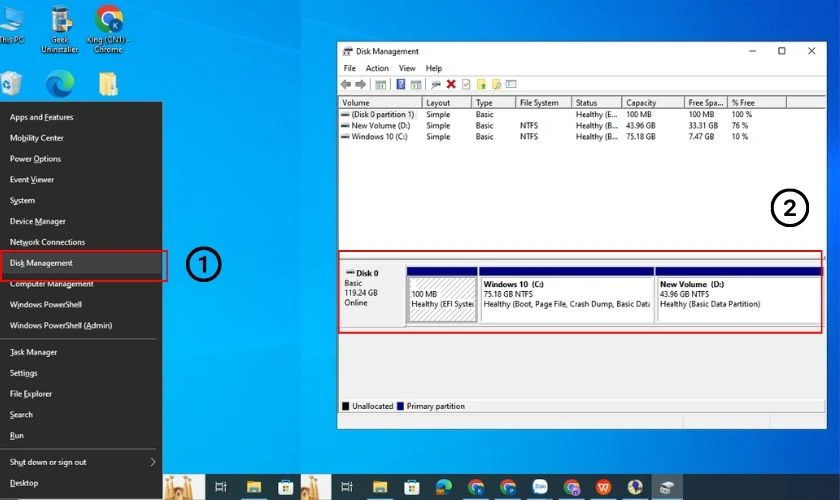This screenshot has height=500, width=840.
Task: Click the Chrome taskbar icon with P badge
Action: click(508, 487)
